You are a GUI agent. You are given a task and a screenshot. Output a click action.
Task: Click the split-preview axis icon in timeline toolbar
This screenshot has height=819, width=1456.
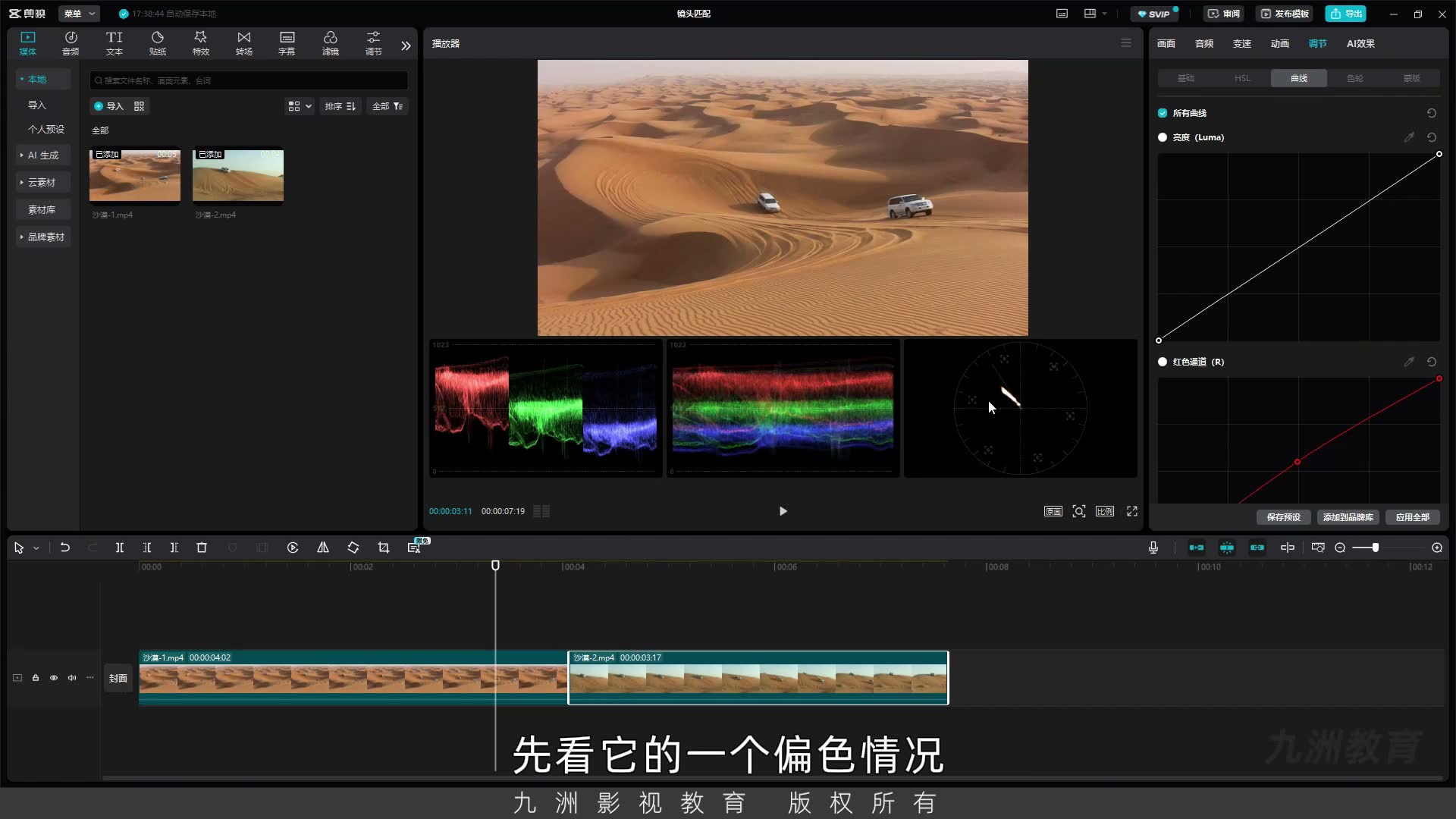pyautogui.click(x=1288, y=548)
